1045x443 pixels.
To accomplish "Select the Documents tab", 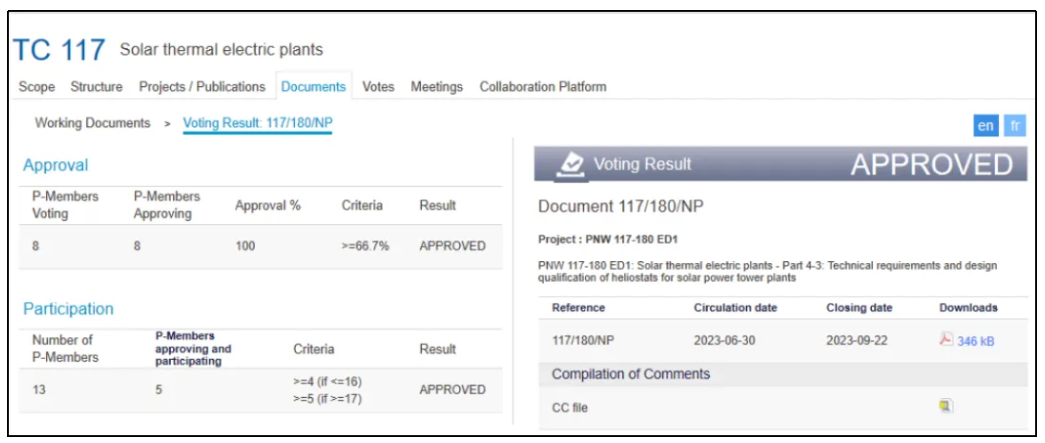I will tap(313, 87).
